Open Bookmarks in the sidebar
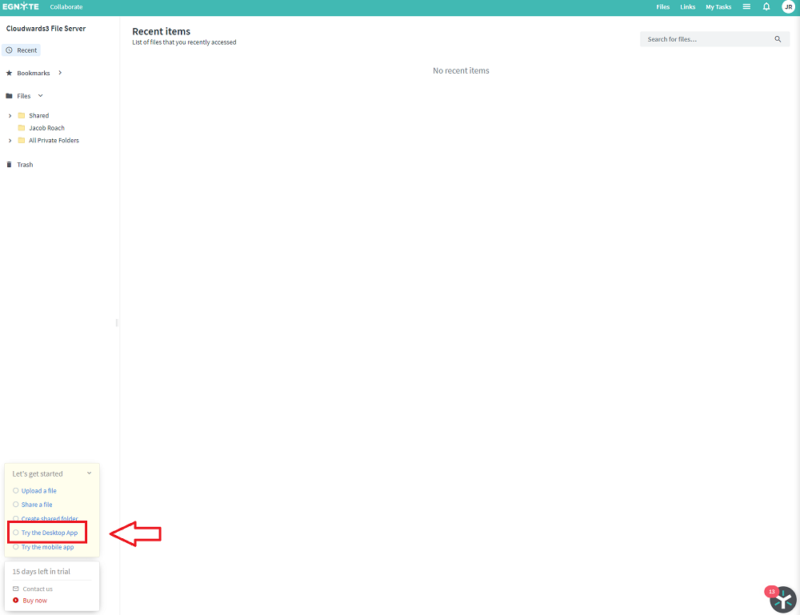The image size is (800, 615). pos(33,73)
